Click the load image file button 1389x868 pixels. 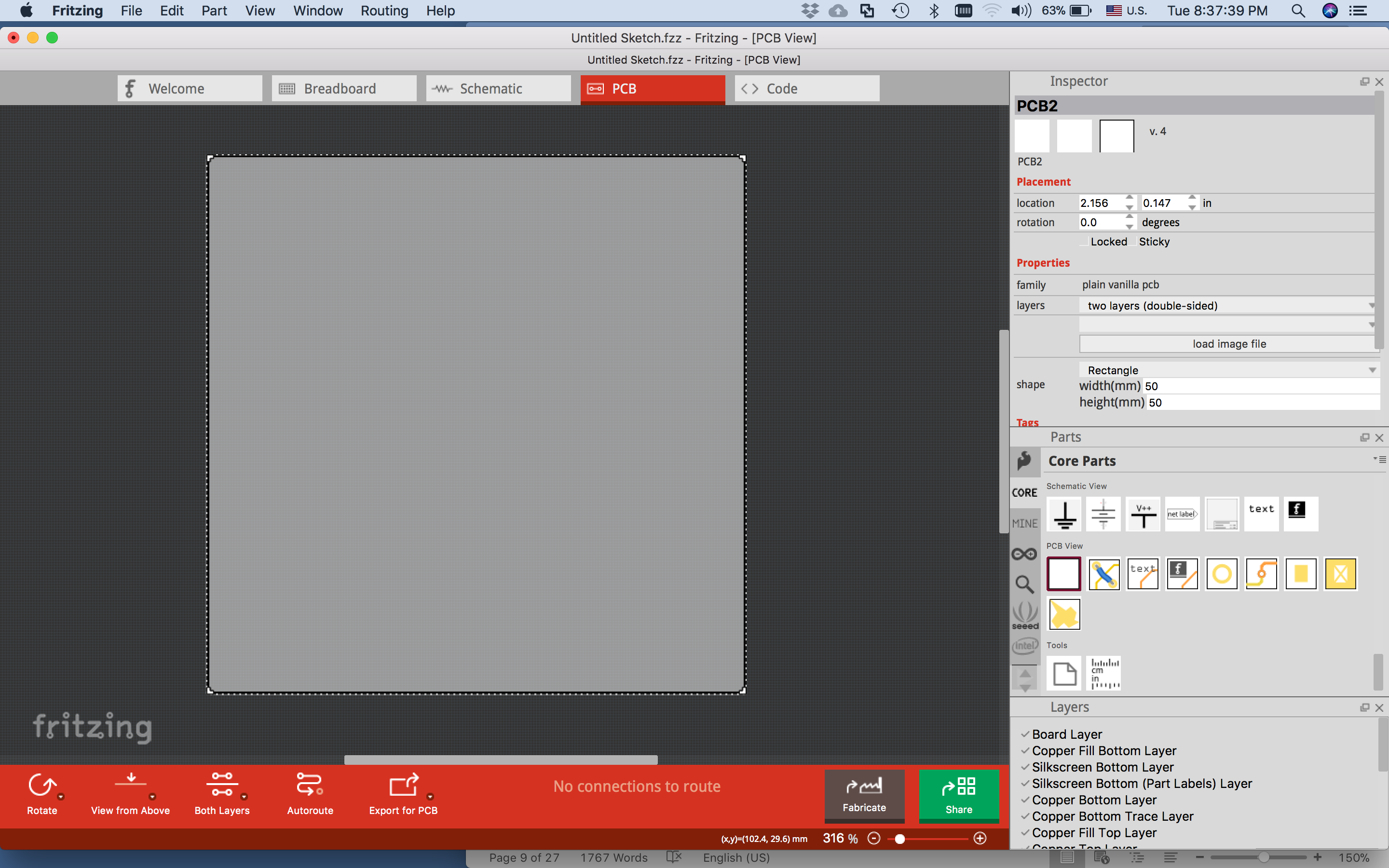pyautogui.click(x=1228, y=344)
